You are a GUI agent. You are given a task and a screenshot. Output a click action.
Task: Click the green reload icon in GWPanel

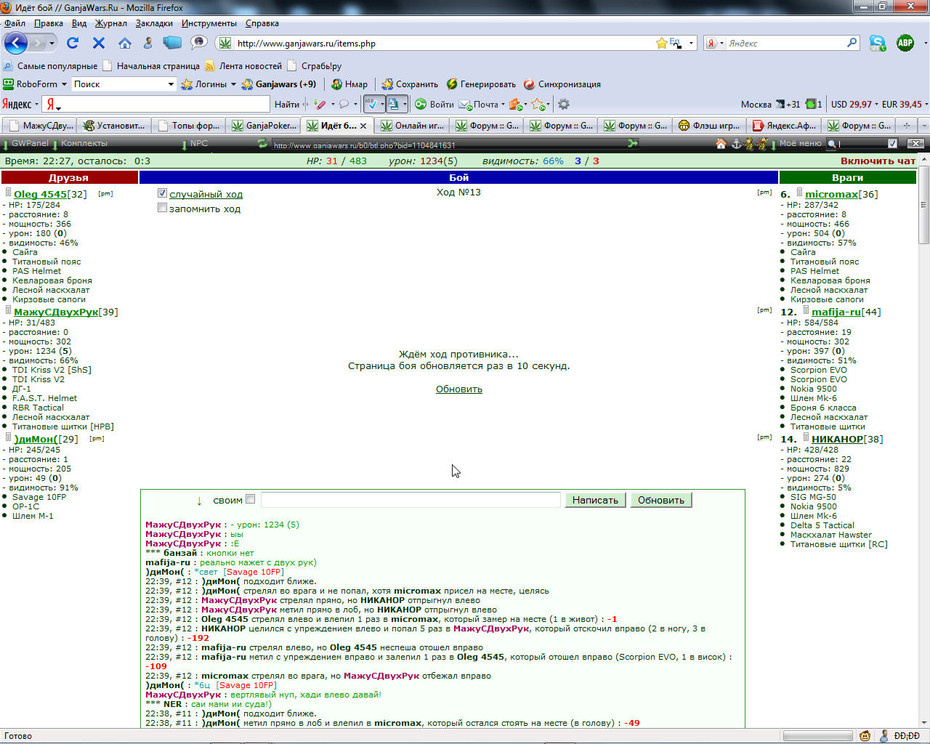(262, 144)
